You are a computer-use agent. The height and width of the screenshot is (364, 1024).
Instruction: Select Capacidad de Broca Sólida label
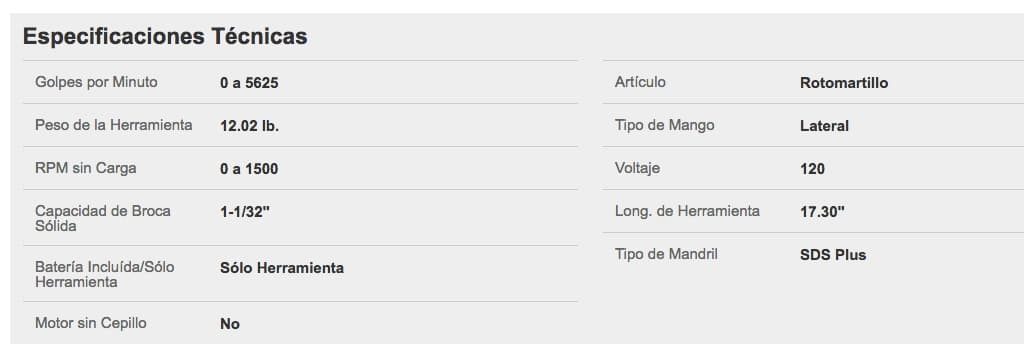(x=103, y=218)
